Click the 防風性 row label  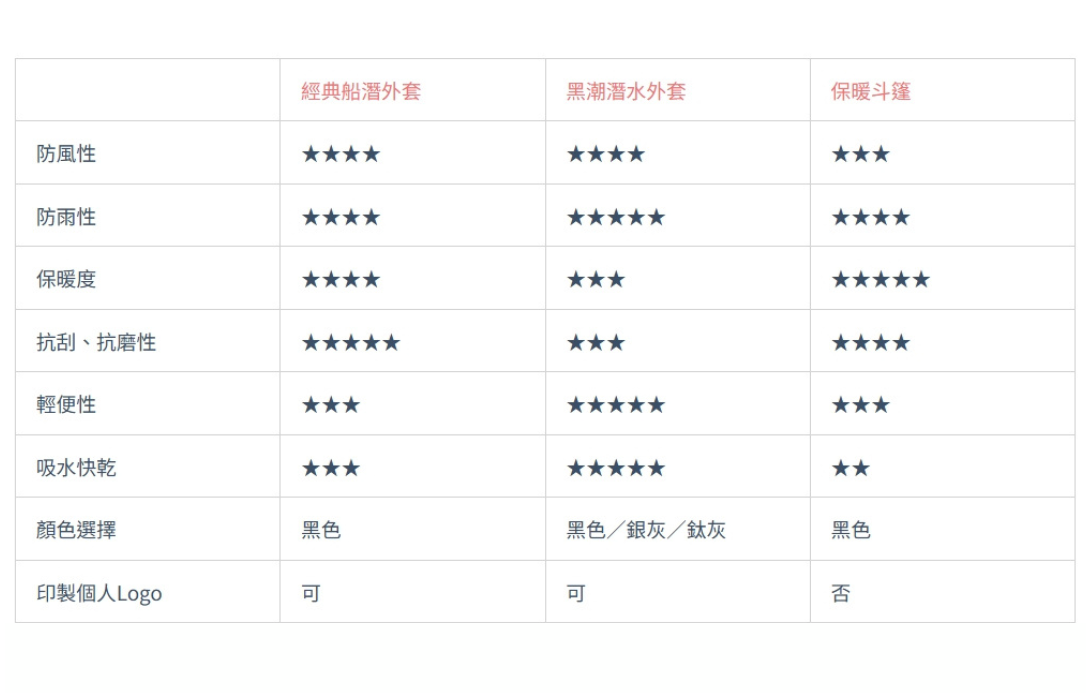[66, 154]
